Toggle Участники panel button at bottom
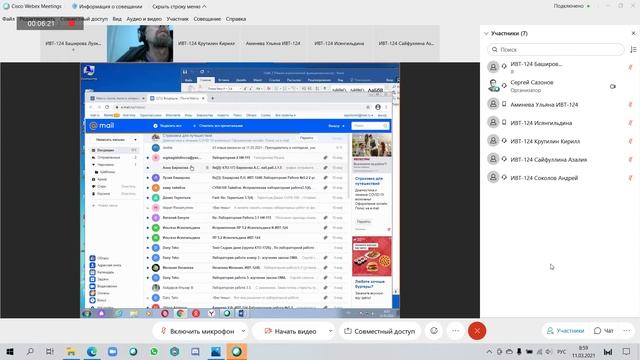Screen dimensions: 640x360 [565, 331]
